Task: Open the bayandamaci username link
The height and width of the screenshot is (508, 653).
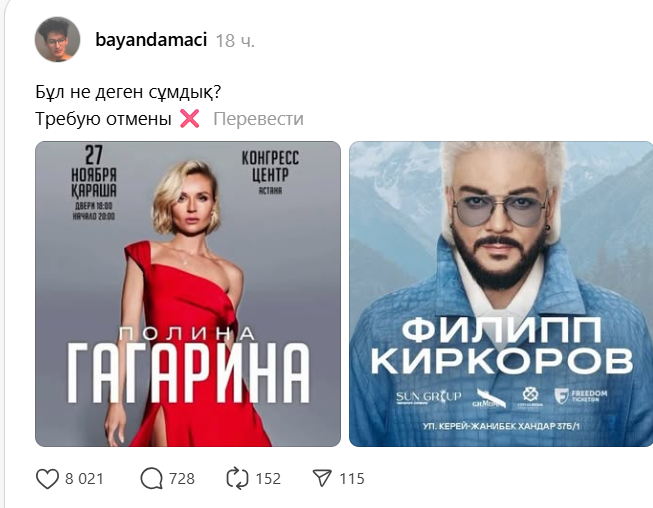Action: point(151,40)
